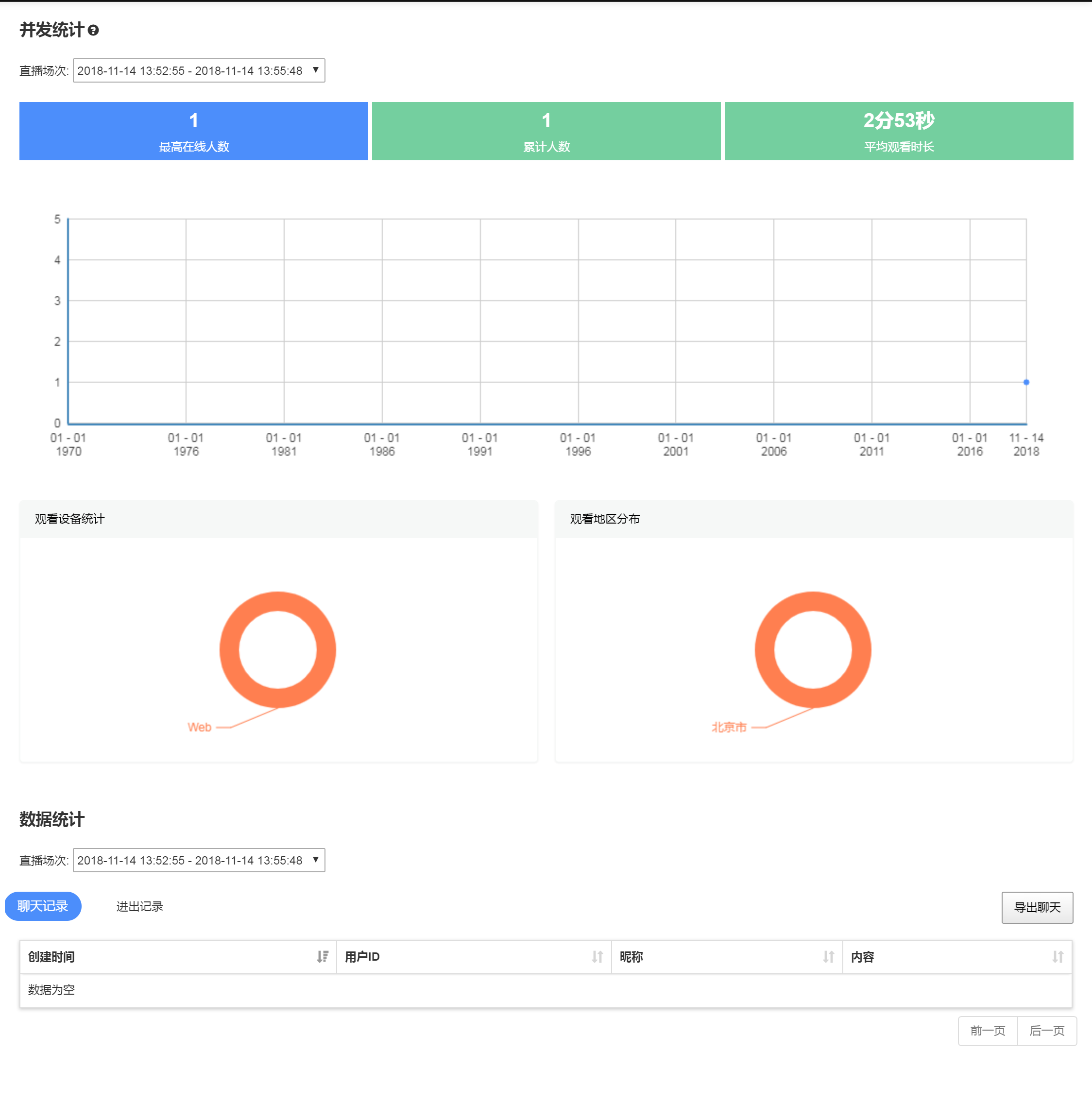Select the 平均观看时长 green card
Screen dimensions: 1092x1119
[x=899, y=131]
